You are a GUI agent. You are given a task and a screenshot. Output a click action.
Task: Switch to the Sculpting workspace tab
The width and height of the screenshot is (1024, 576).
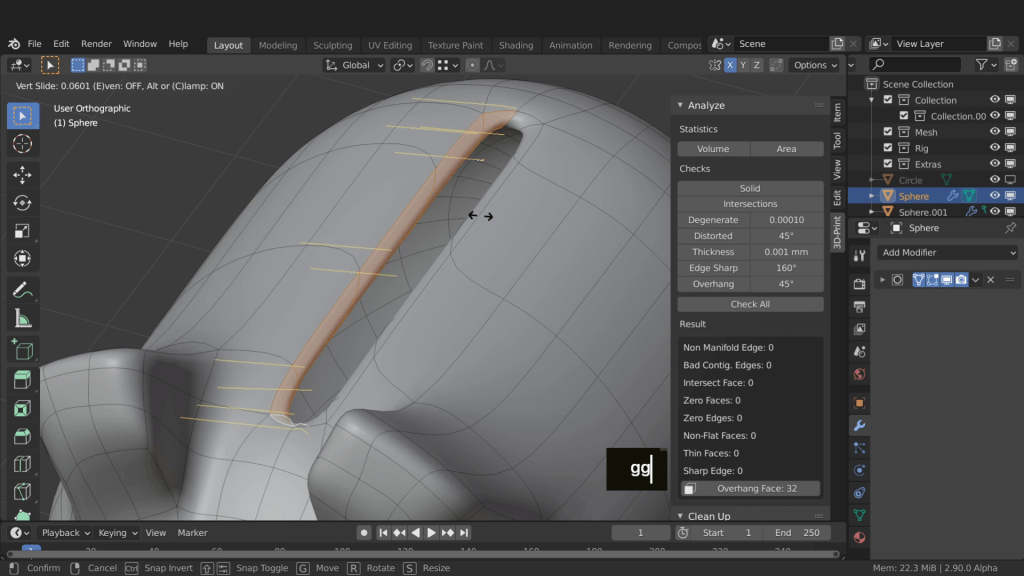coord(332,45)
